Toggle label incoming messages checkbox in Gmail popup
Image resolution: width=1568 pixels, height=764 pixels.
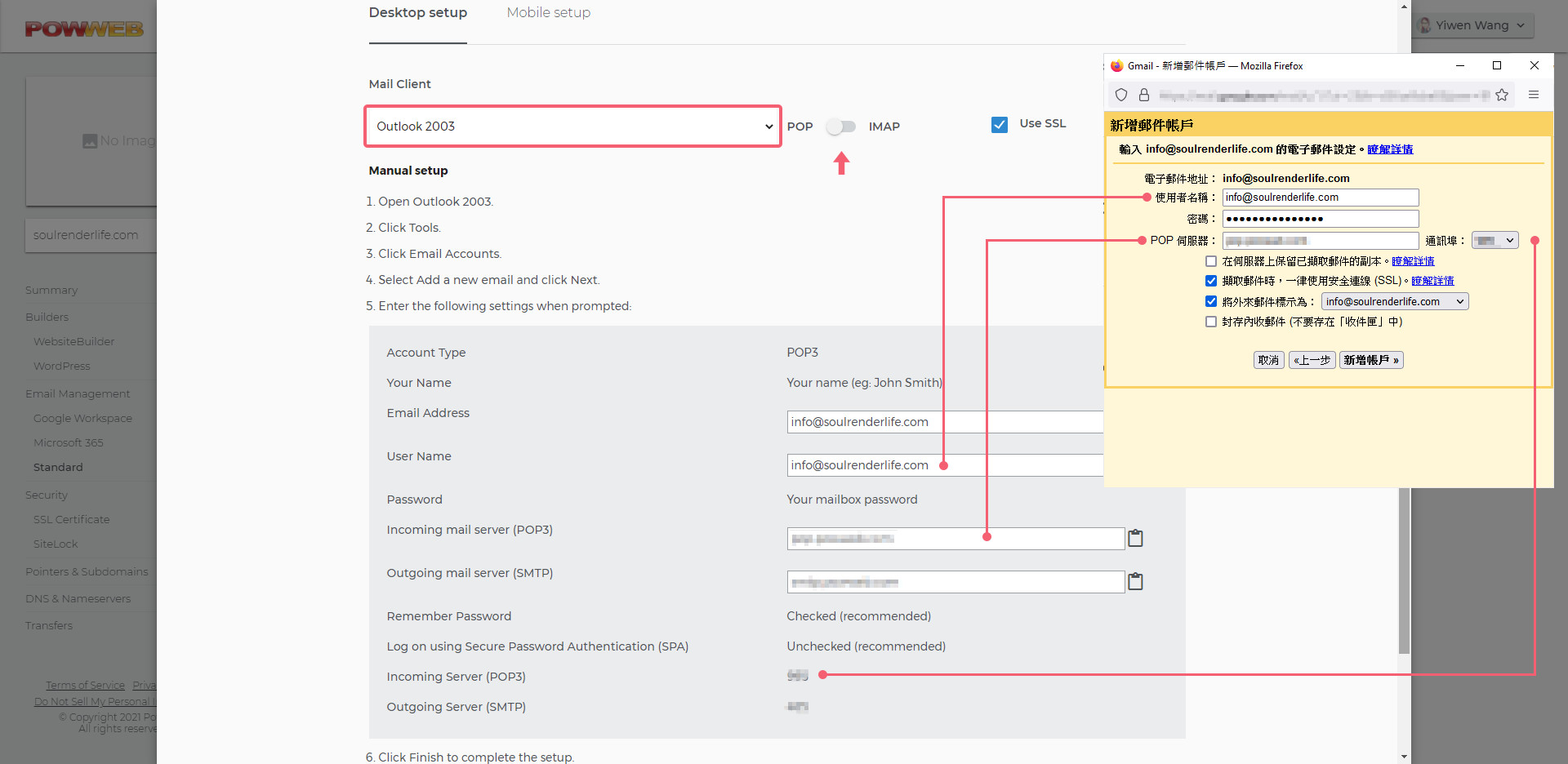tap(1211, 301)
